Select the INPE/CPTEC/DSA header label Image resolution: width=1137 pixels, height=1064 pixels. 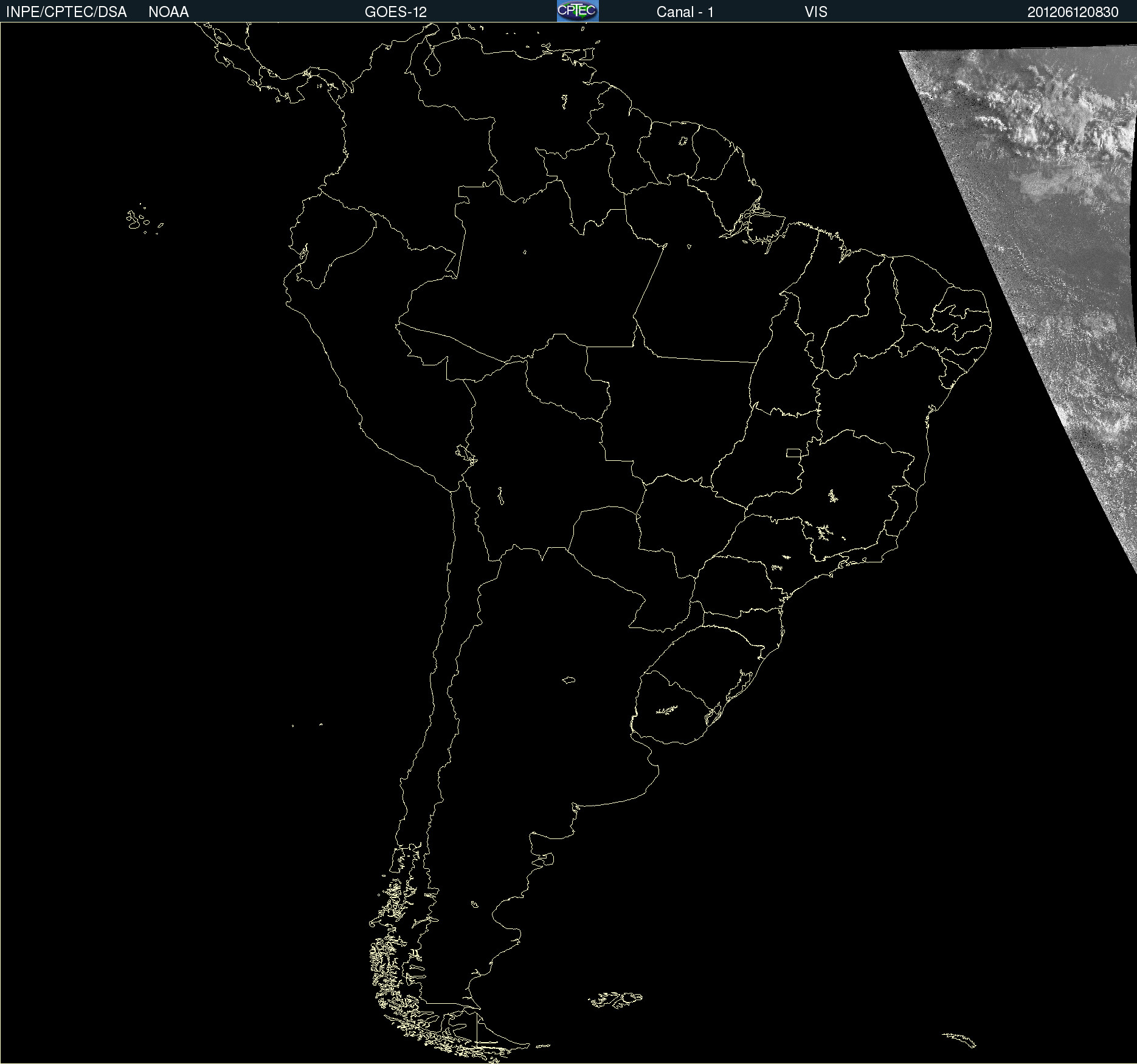[x=66, y=12]
